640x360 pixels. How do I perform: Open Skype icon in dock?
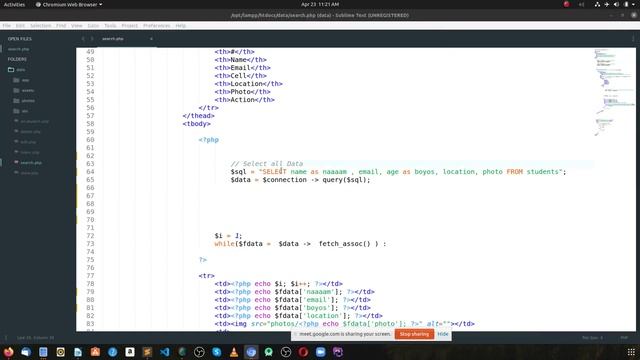pyautogui.click(x=216, y=352)
